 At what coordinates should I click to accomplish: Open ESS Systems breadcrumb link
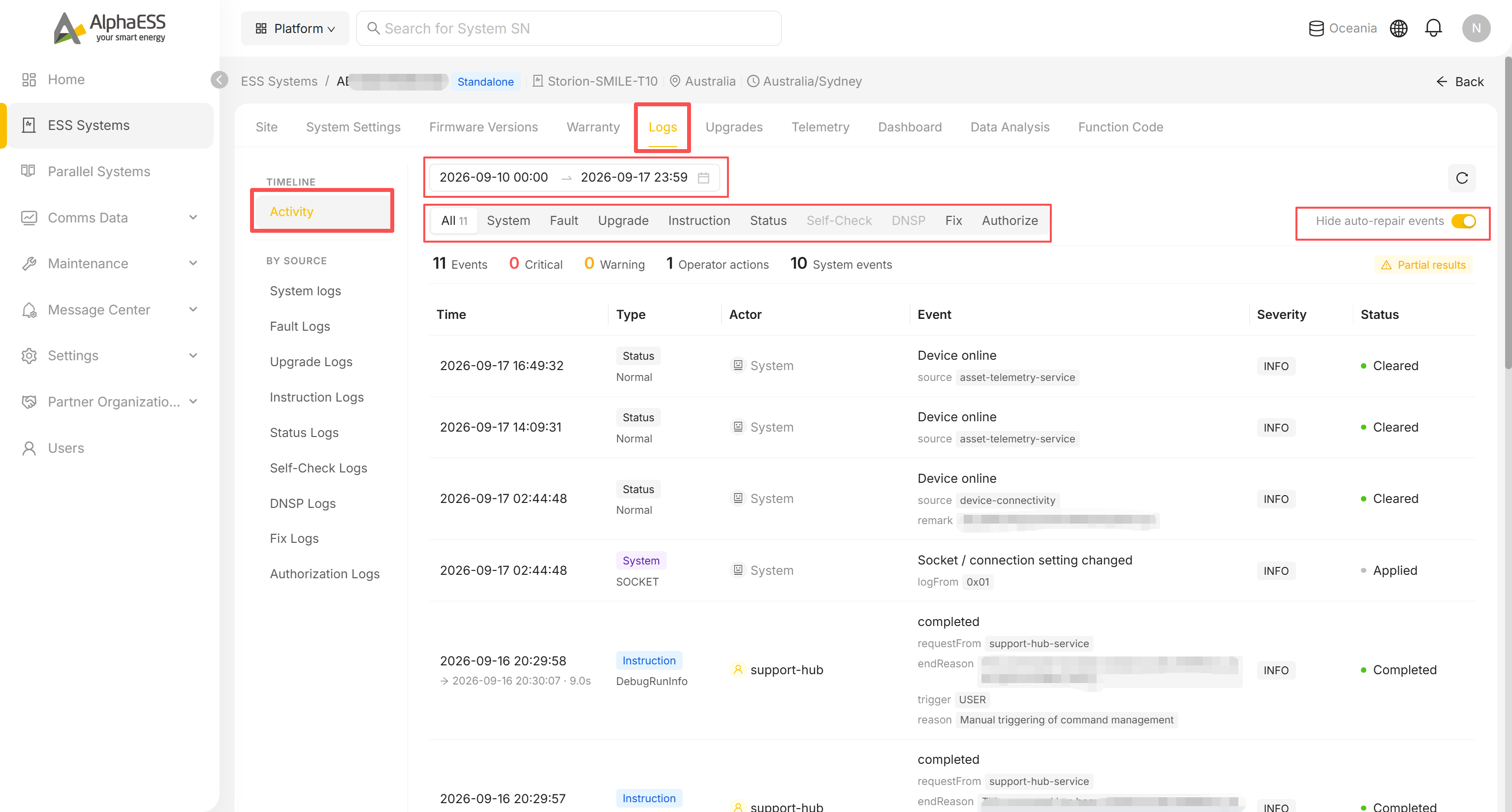click(x=279, y=82)
